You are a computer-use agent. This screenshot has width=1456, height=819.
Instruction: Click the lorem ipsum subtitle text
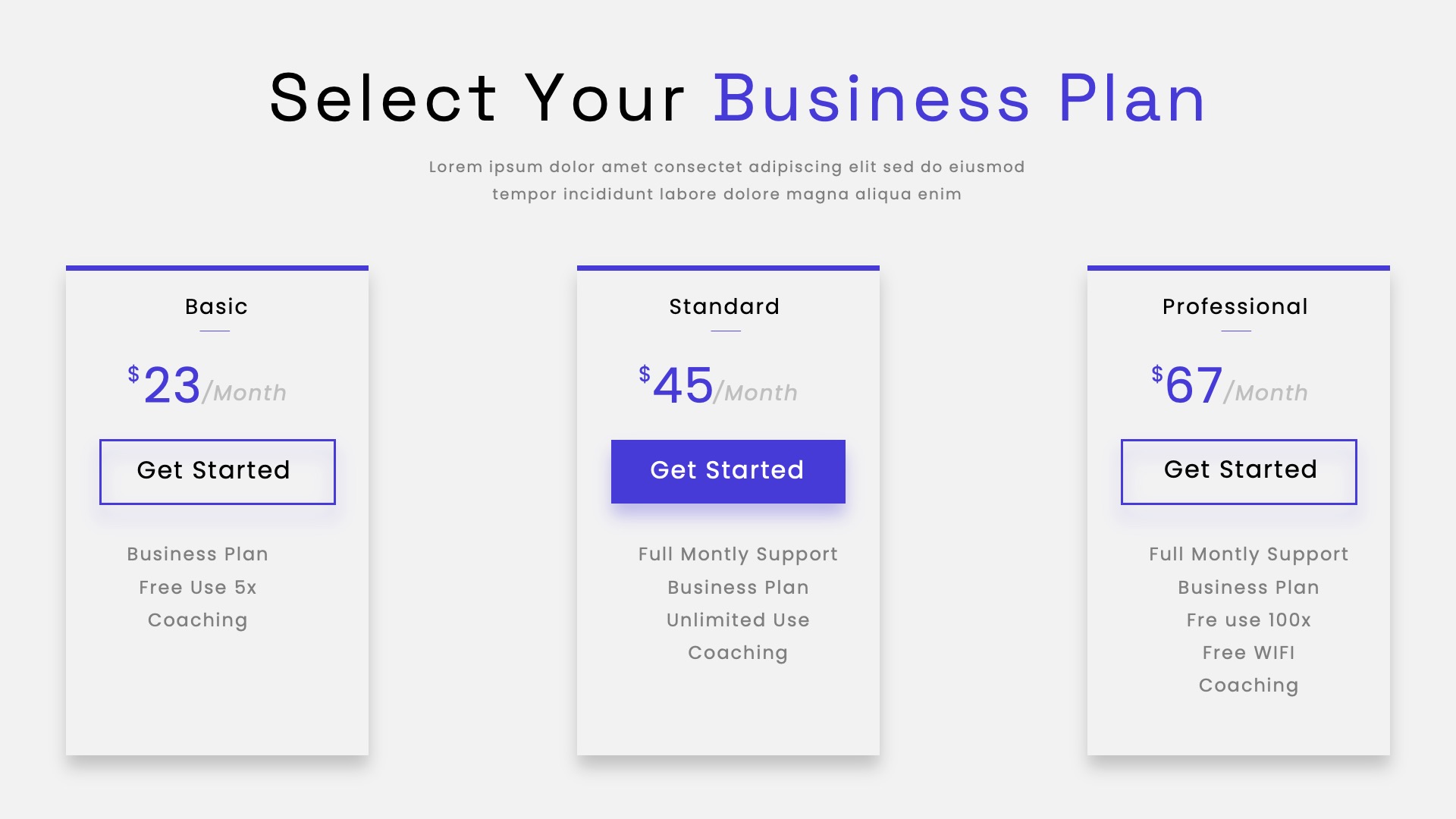point(727,180)
